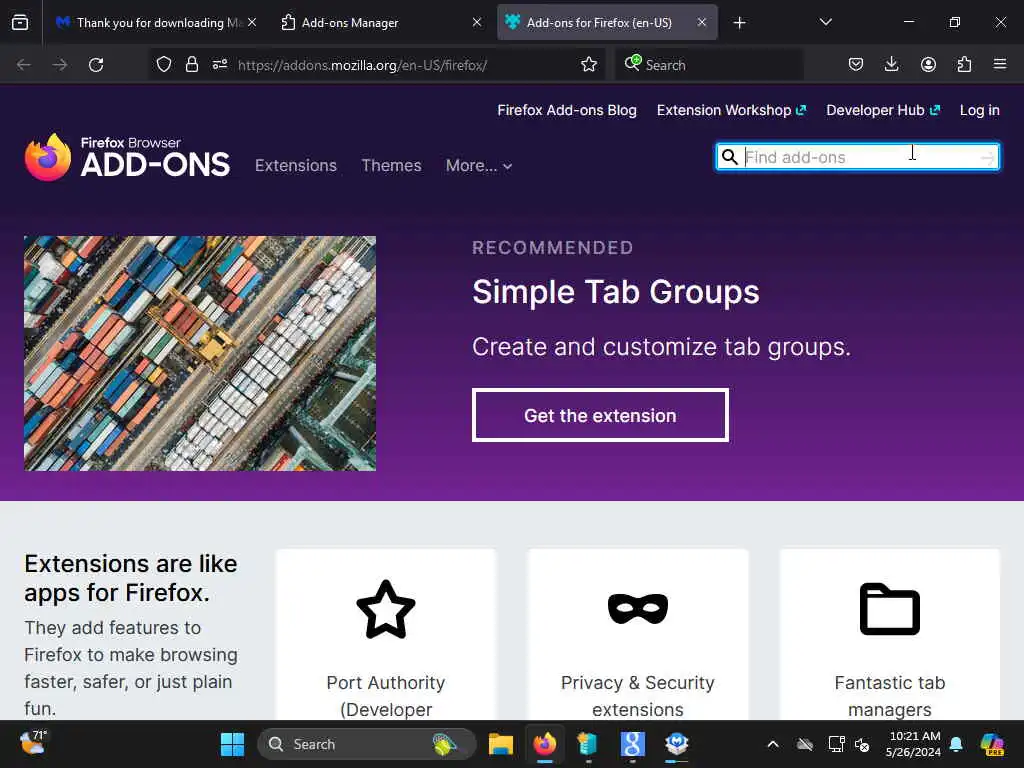Open the tracking protection shield
The image size is (1024, 768).
click(164, 64)
